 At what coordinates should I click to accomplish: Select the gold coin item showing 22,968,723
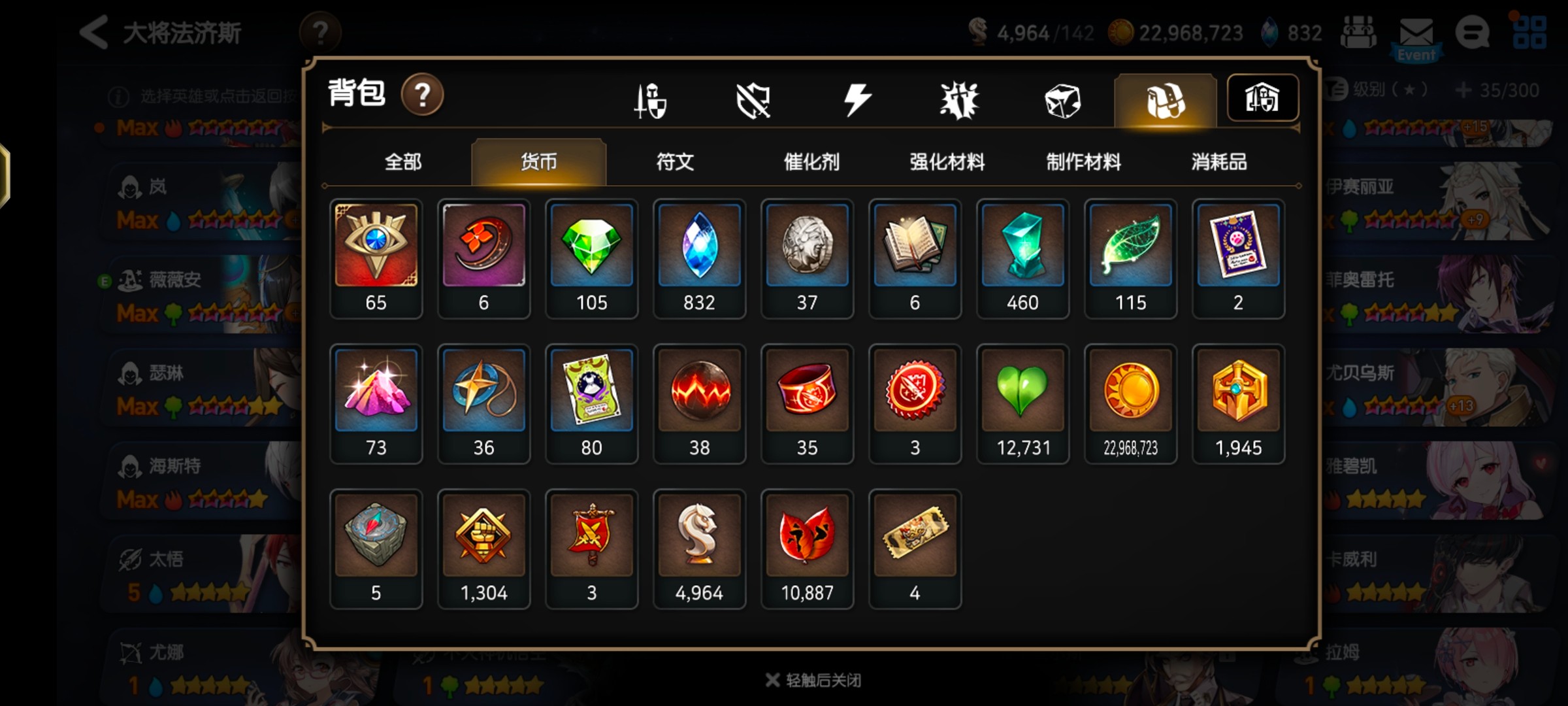tap(1130, 404)
